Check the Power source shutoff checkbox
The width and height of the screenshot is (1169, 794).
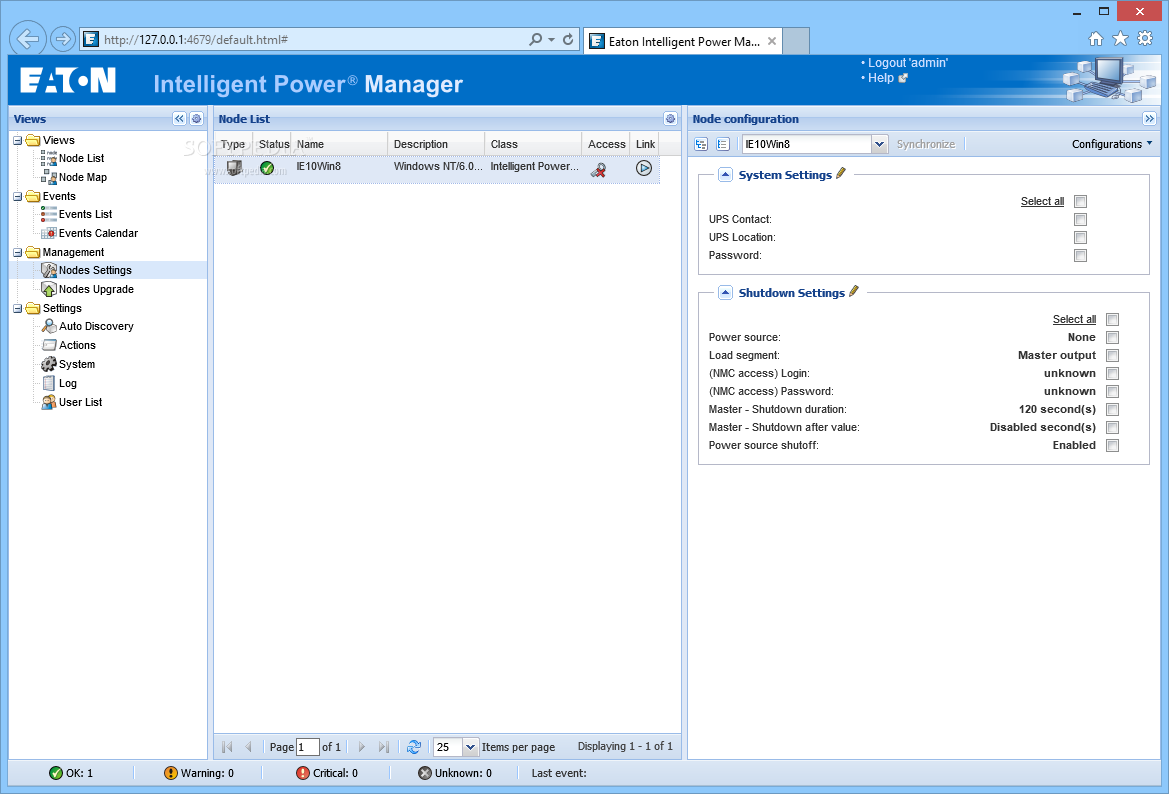[1112, 445]
